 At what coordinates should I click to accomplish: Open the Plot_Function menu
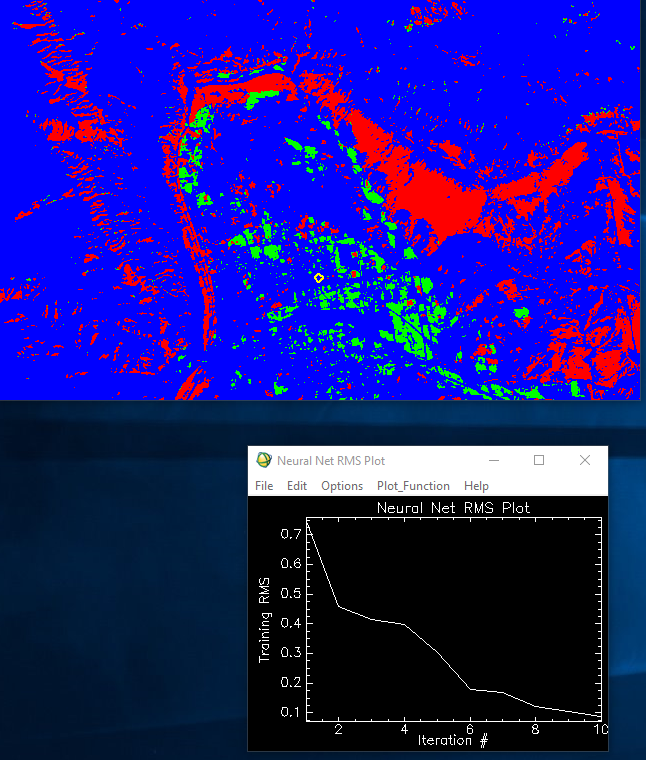[413, 486]
